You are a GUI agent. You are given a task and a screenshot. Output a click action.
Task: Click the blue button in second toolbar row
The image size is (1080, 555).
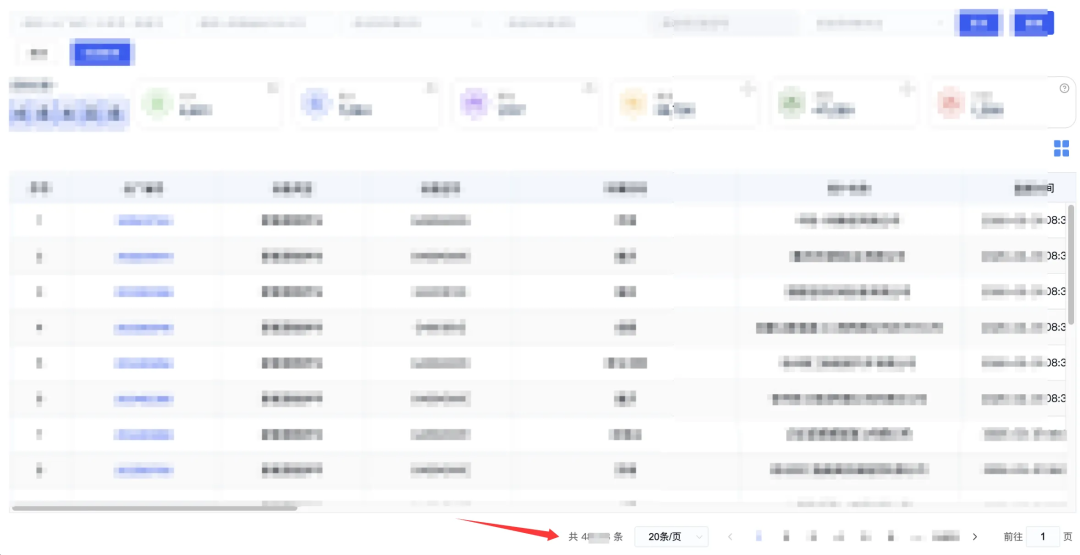coord(102,52)
